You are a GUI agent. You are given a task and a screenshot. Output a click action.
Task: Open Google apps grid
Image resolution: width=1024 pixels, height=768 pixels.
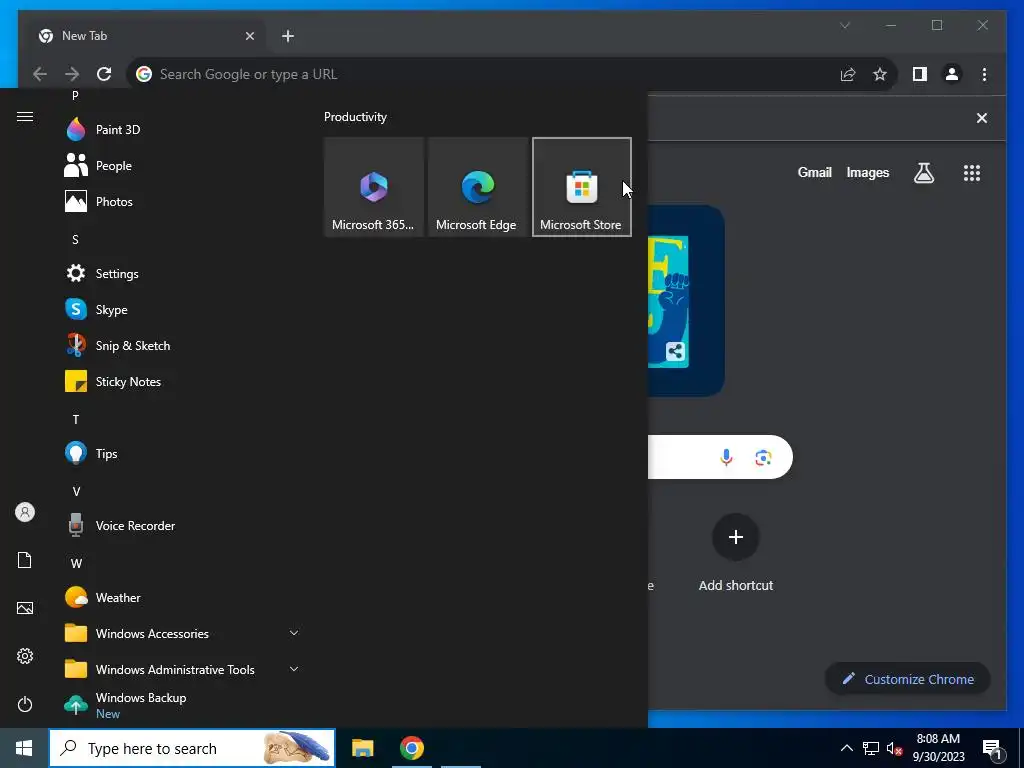click(x=972, y=172)
